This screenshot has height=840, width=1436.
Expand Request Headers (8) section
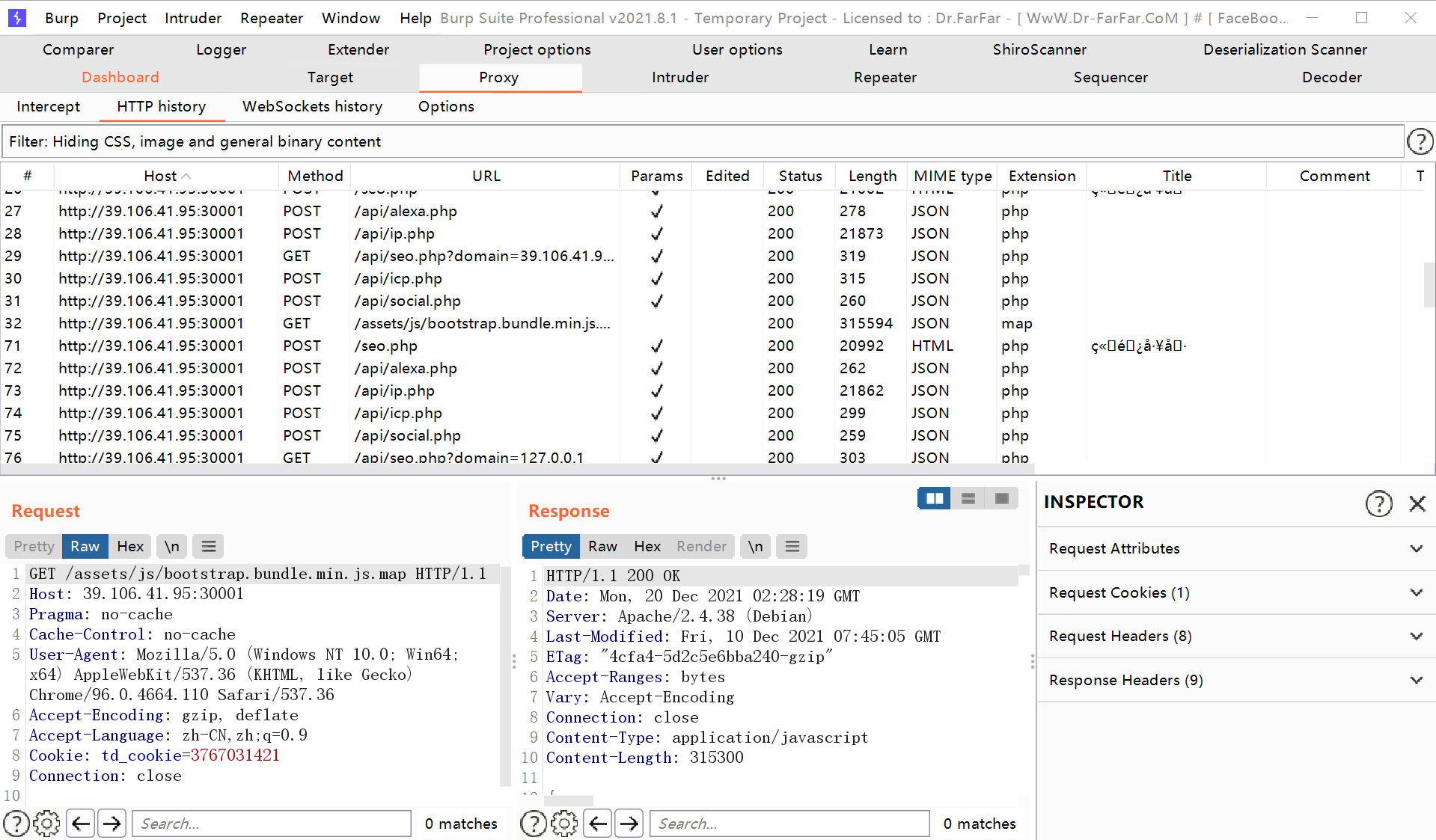(1236, 636)
